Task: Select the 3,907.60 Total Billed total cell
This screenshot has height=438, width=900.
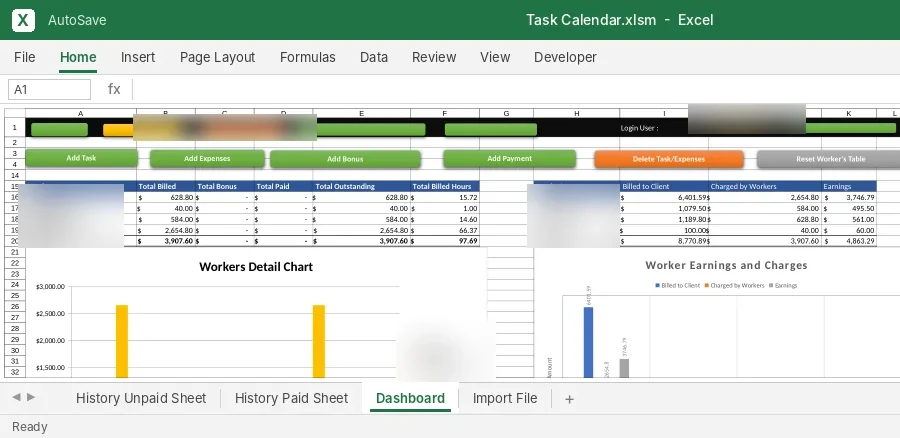Action: [166, 241]
